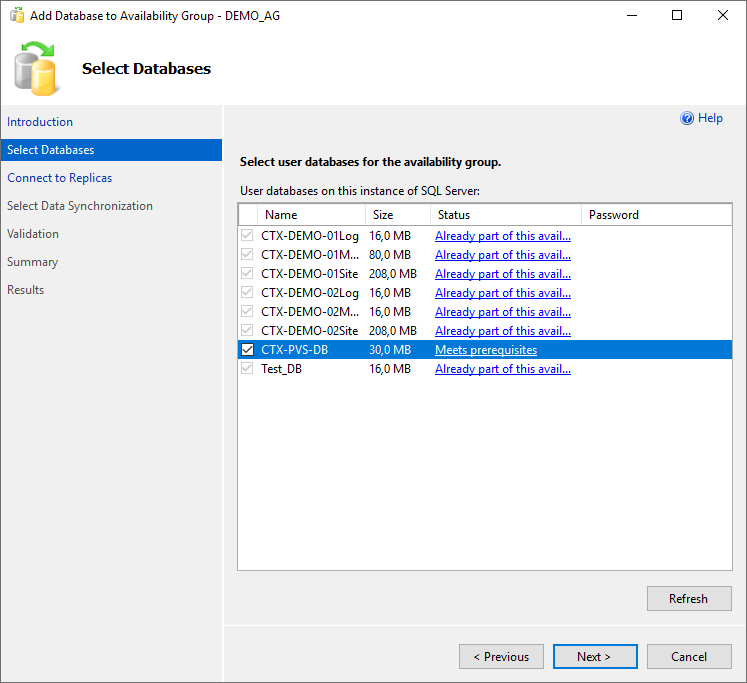Open the status link for CTX-DEMO-01Site
This screenshot has height=683, width=747.
point(503,274)
